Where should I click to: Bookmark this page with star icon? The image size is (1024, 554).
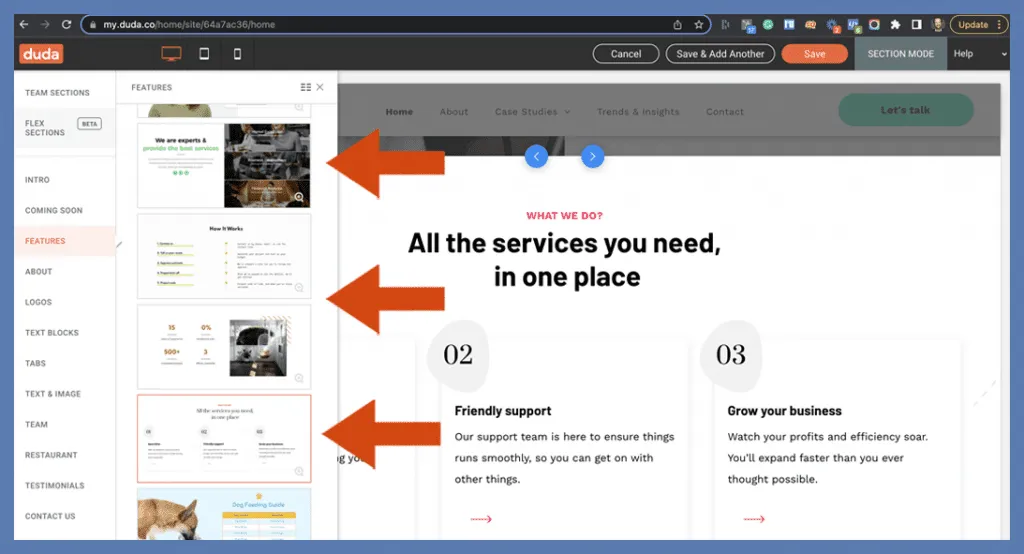pos(699,25)
